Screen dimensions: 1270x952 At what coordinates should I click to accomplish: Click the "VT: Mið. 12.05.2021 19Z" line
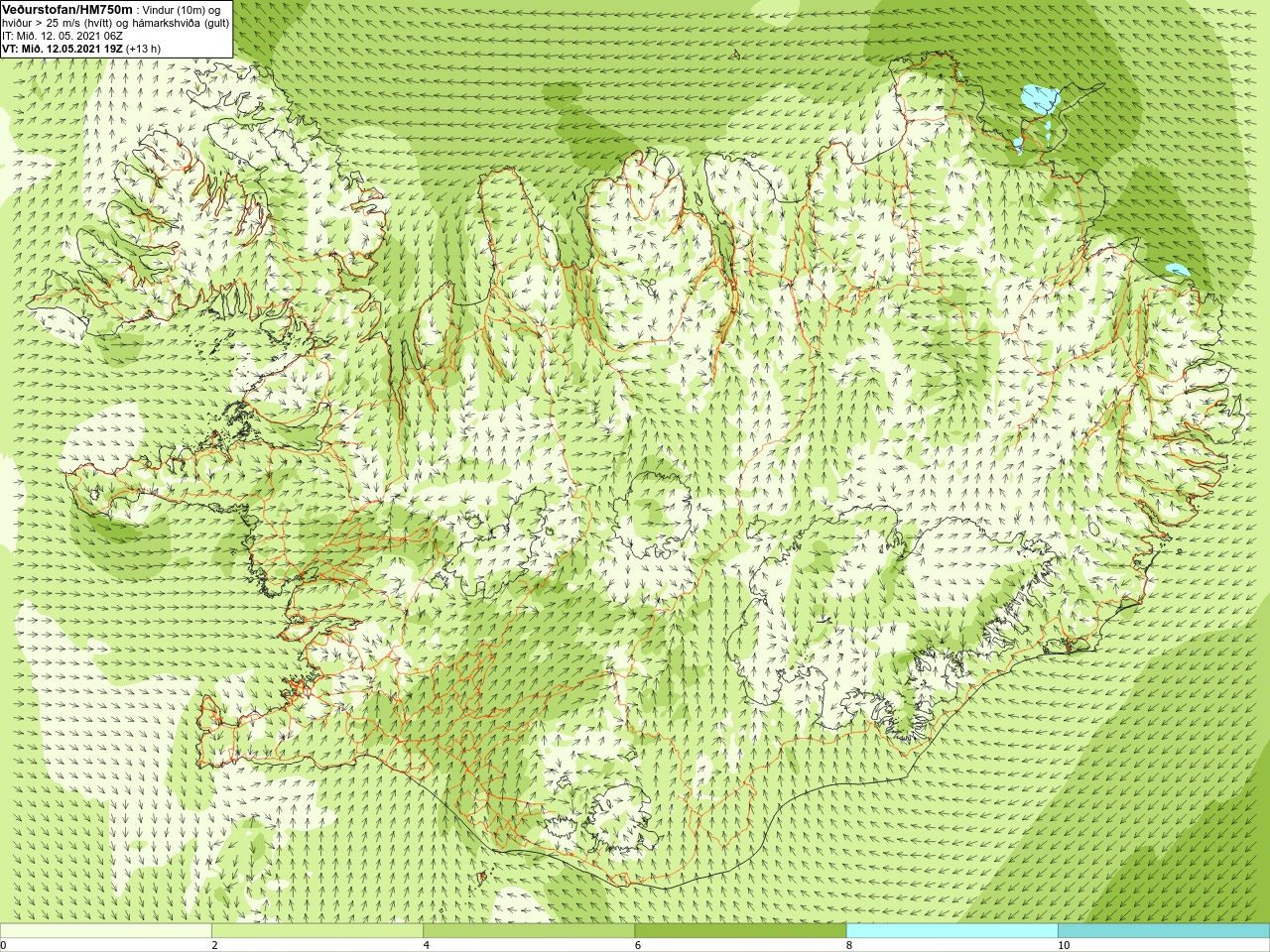[x=62, y=49]
